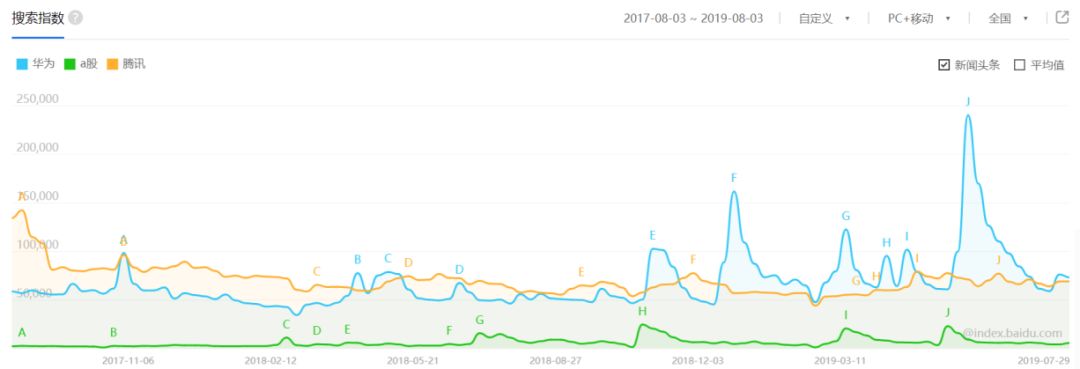Open the PC+移动 device dropdown
The width and height of the screenshot is (1080, 369).
point(919,19)
